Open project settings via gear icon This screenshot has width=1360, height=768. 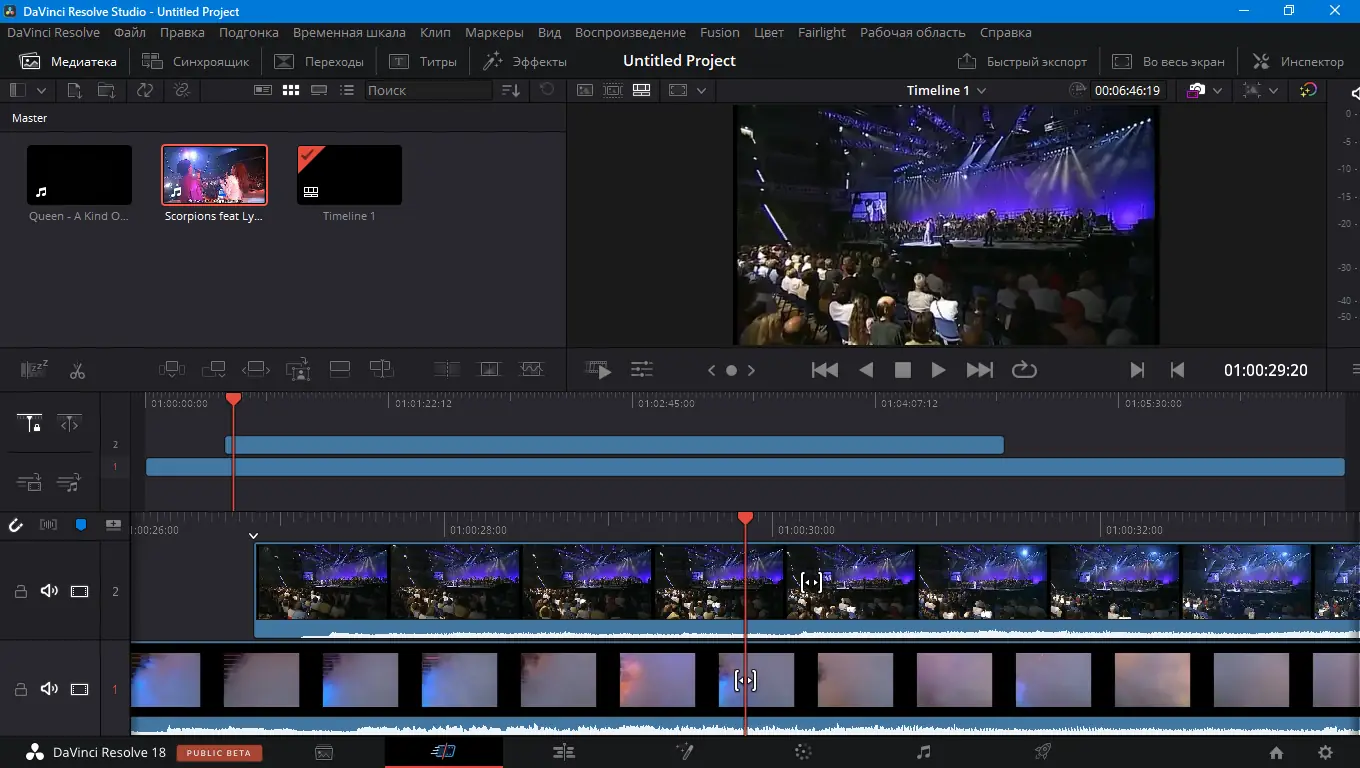click(1325, 751)
